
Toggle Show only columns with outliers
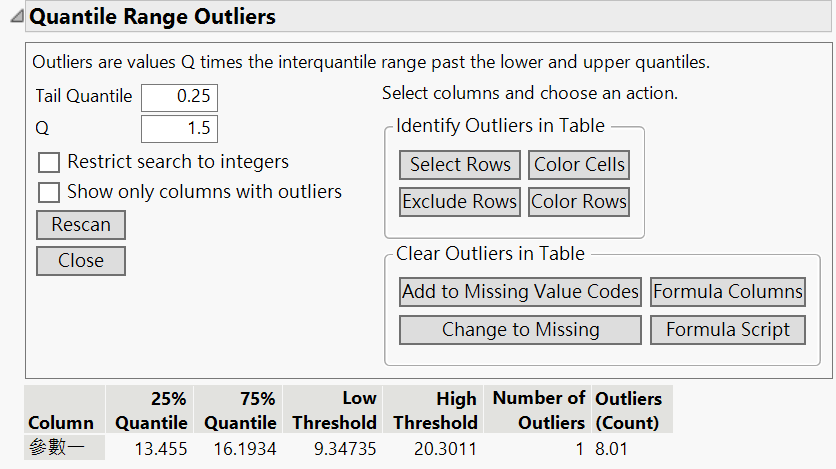[48, 192]
